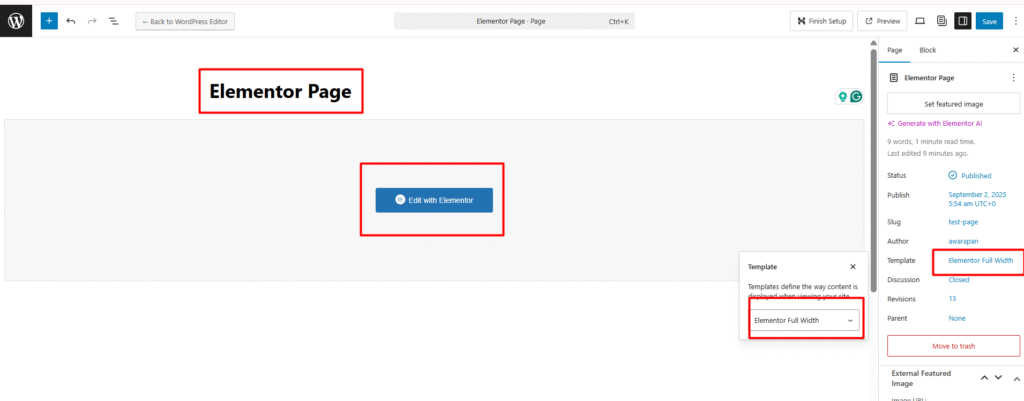Open the block inserter plus button

49,20
